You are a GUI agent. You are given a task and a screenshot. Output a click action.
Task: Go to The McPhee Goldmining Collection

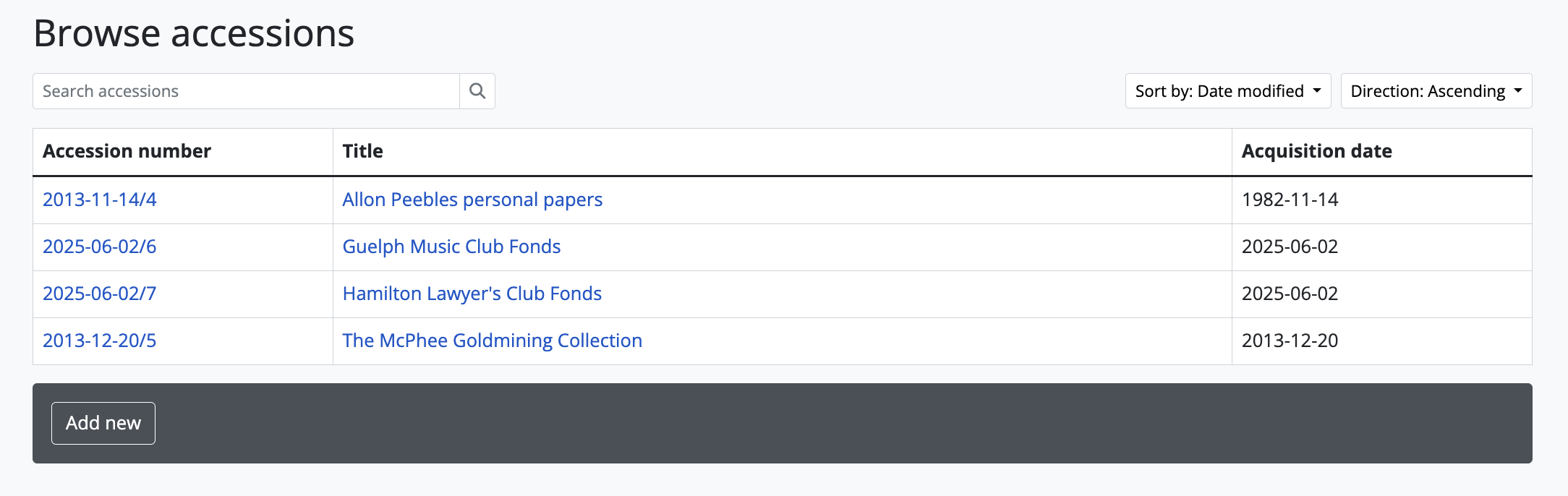pos(492,341)
